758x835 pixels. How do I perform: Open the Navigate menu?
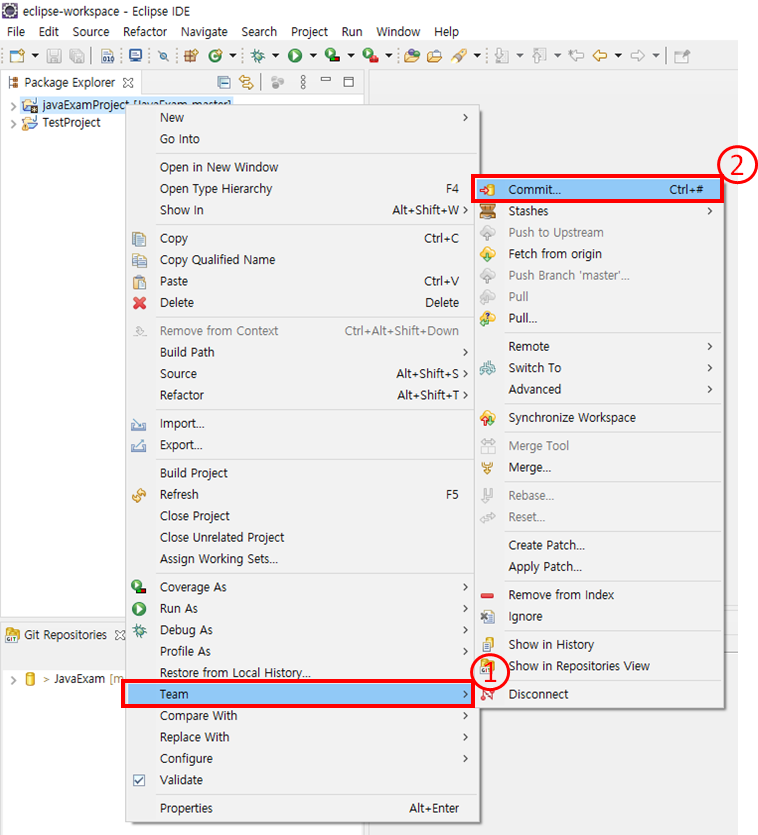coord(204,32)
